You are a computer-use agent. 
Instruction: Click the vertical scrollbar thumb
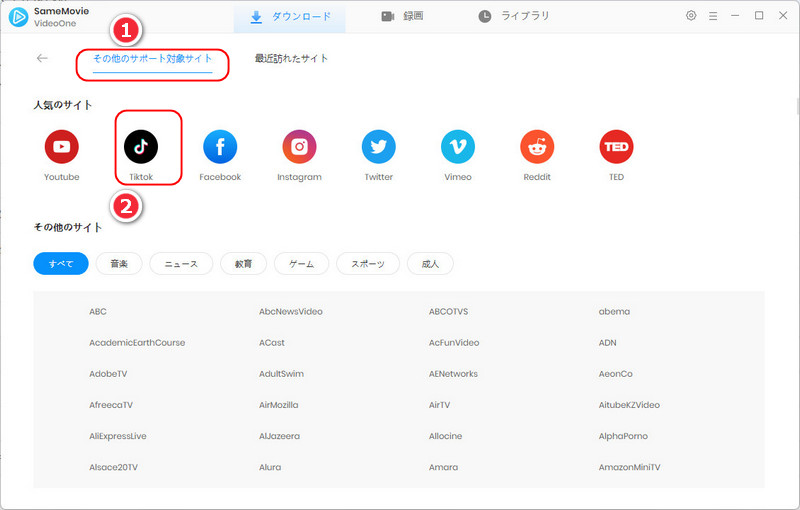[x=797, y=106]
